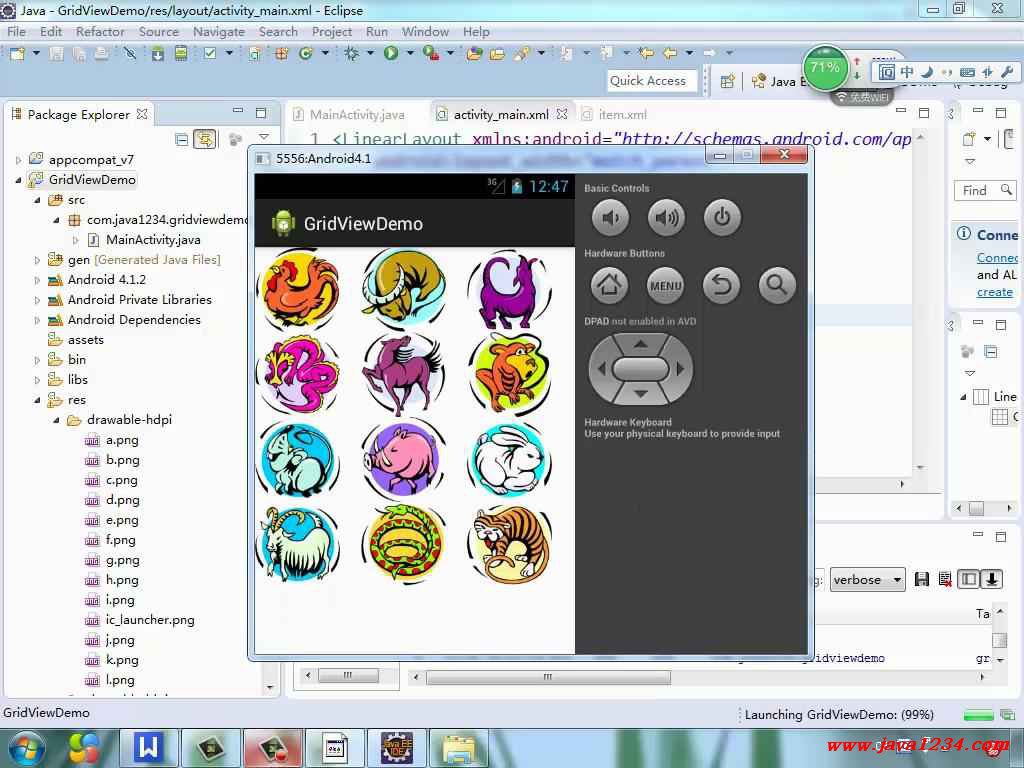The image size is (1024, 768).
Task: Open the verbose log level dropdown
Action: point(867,580)
